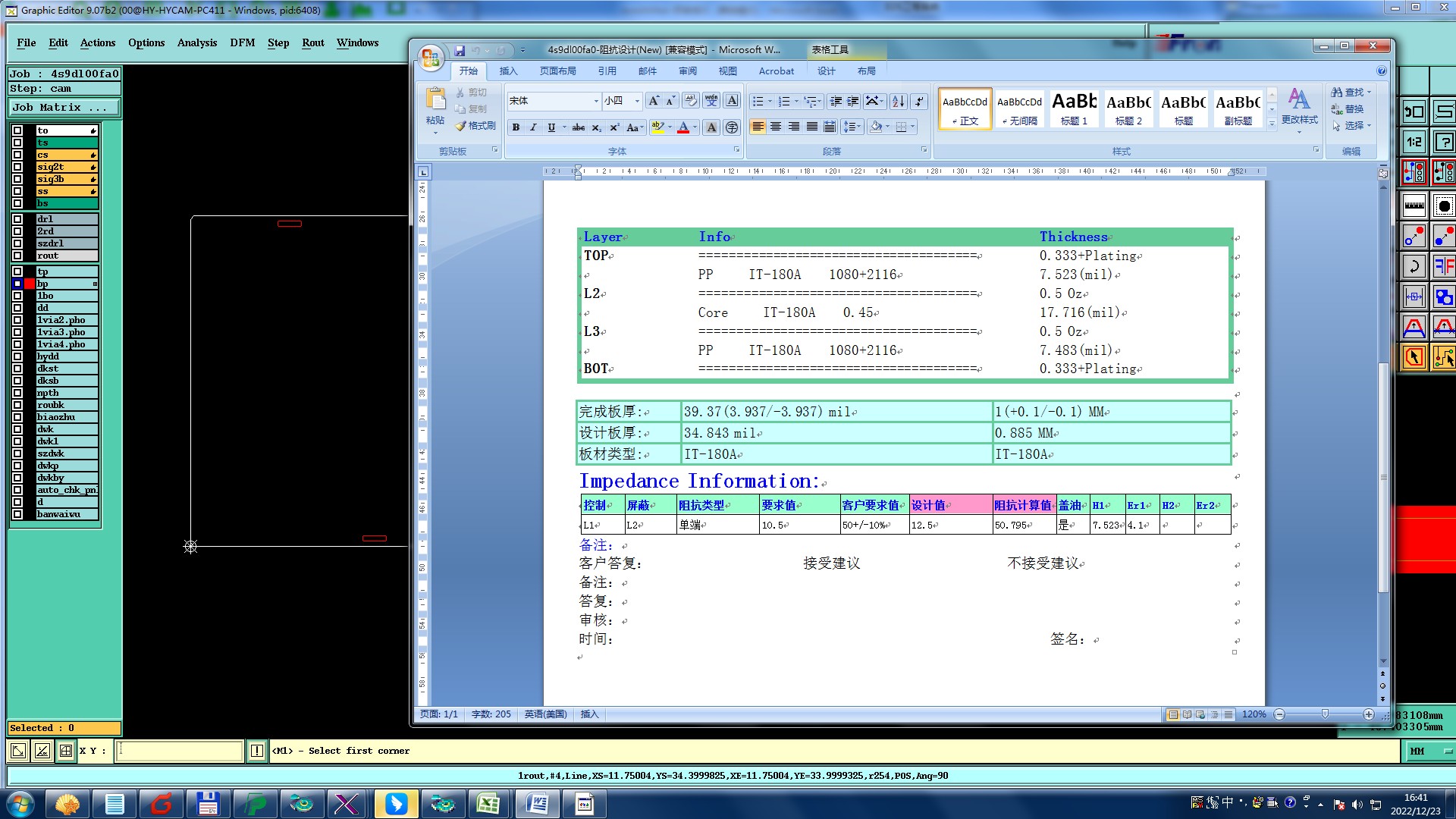Open bullet list style dropdown arrow

[770, 101]
